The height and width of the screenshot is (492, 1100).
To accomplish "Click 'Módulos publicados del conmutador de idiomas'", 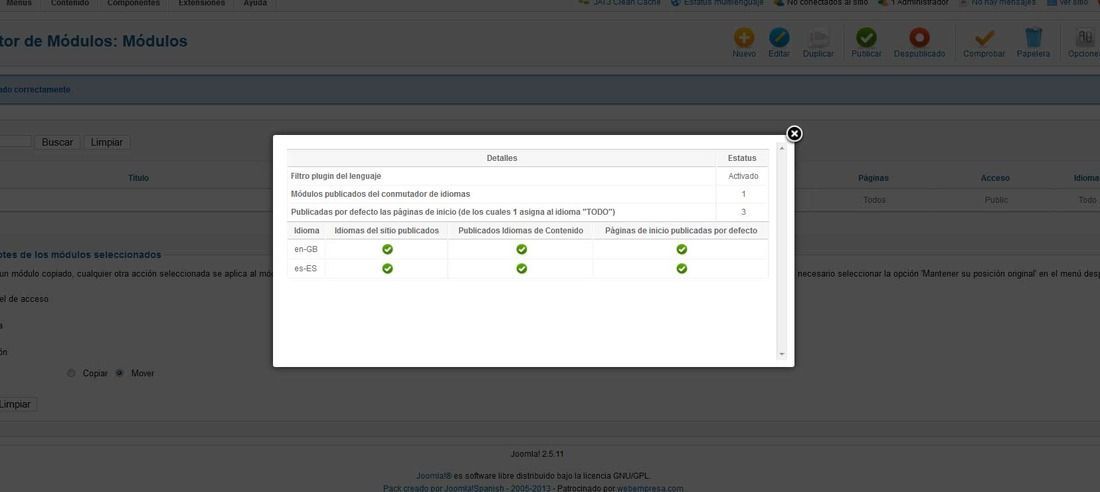I will [x=380, y=194].
